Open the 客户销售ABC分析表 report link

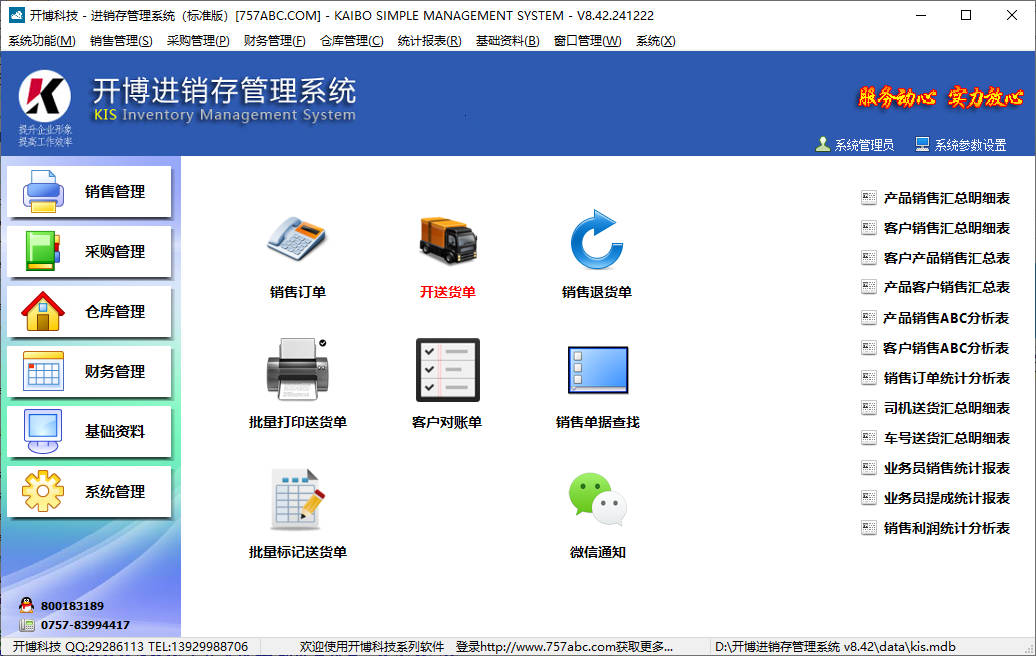(x=946, y=347)
